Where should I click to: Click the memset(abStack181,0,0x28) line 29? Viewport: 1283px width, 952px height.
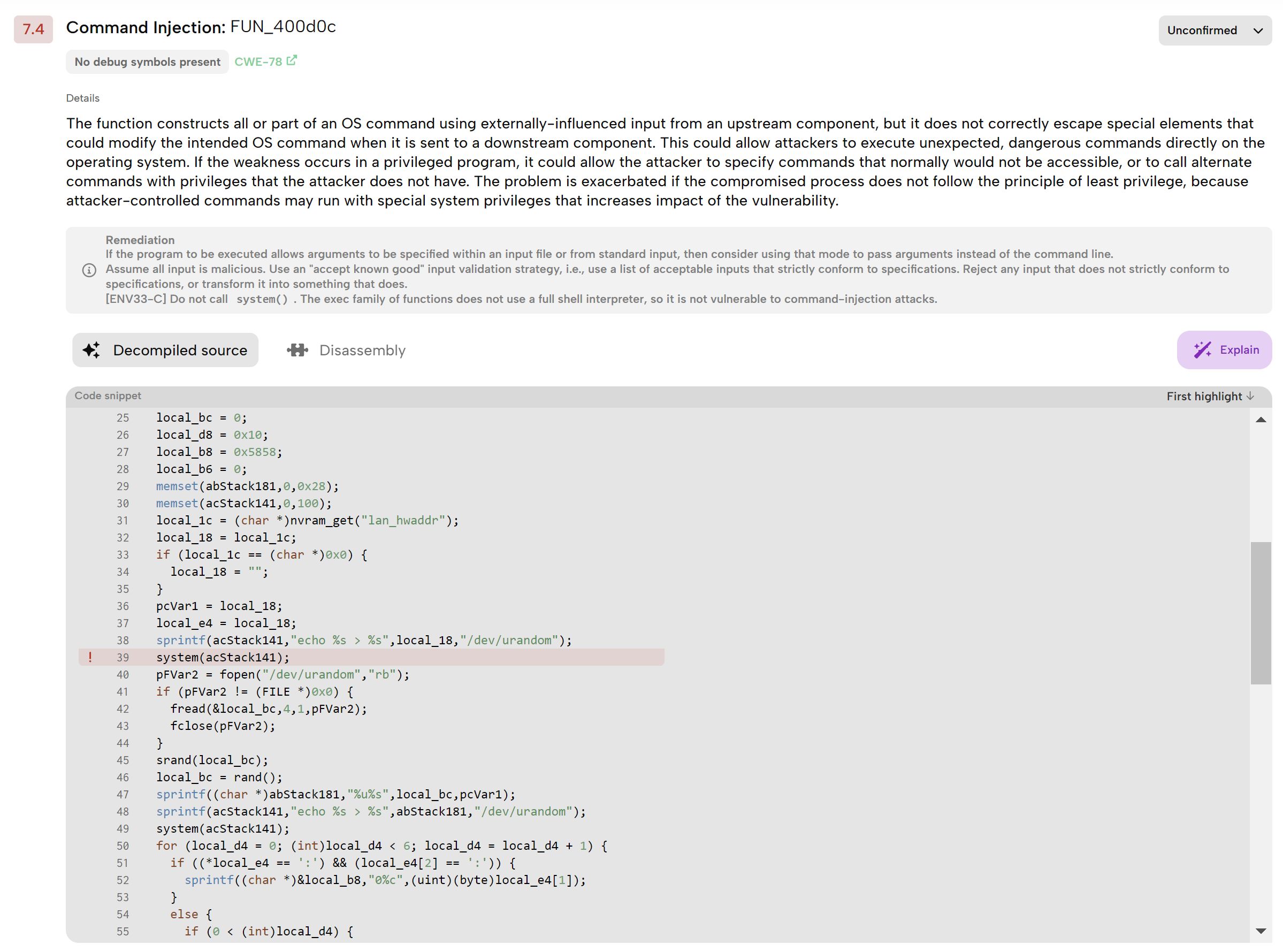click(x=247, y=486)
